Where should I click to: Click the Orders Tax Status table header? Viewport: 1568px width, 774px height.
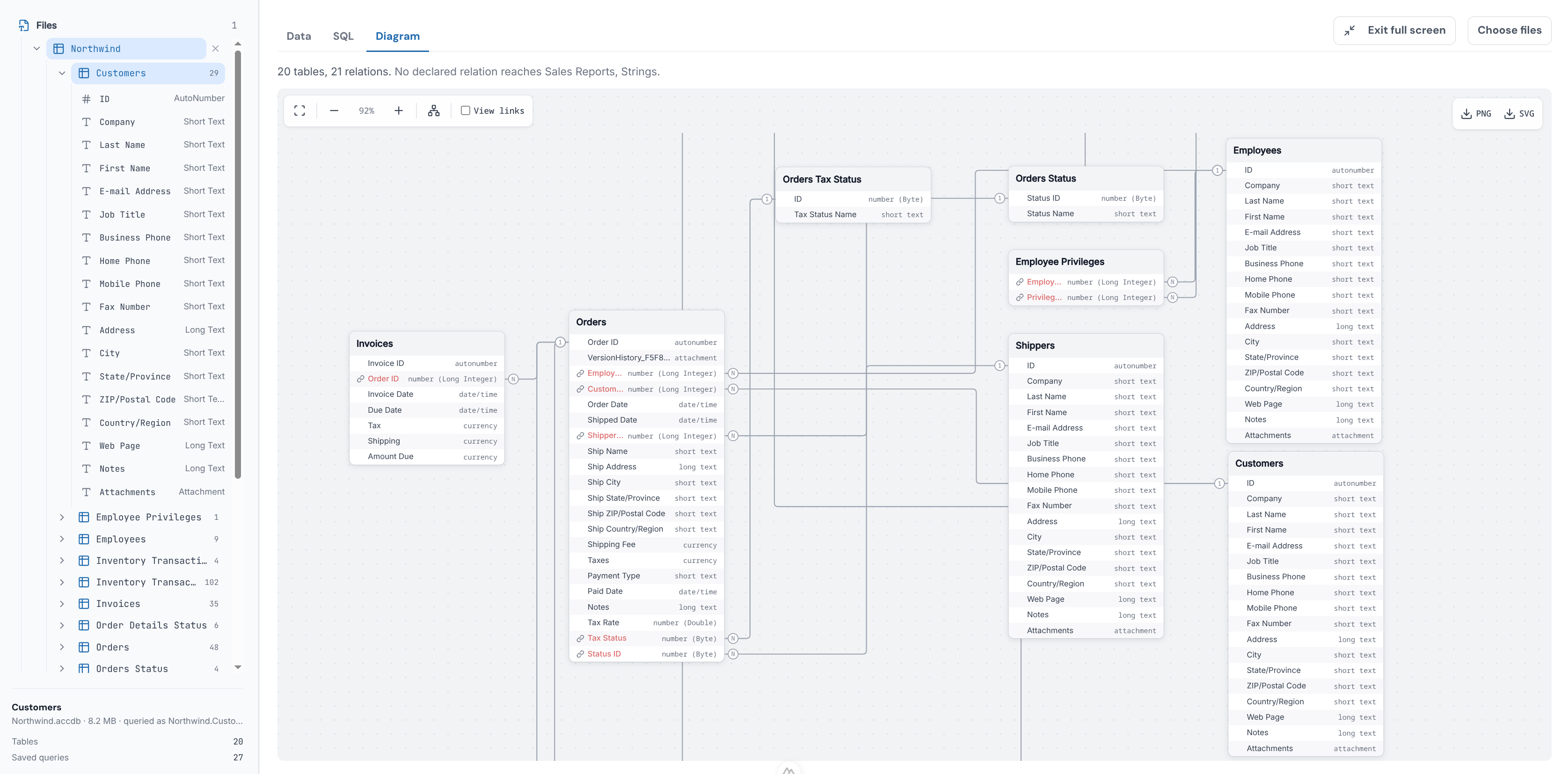pos(853,180)
